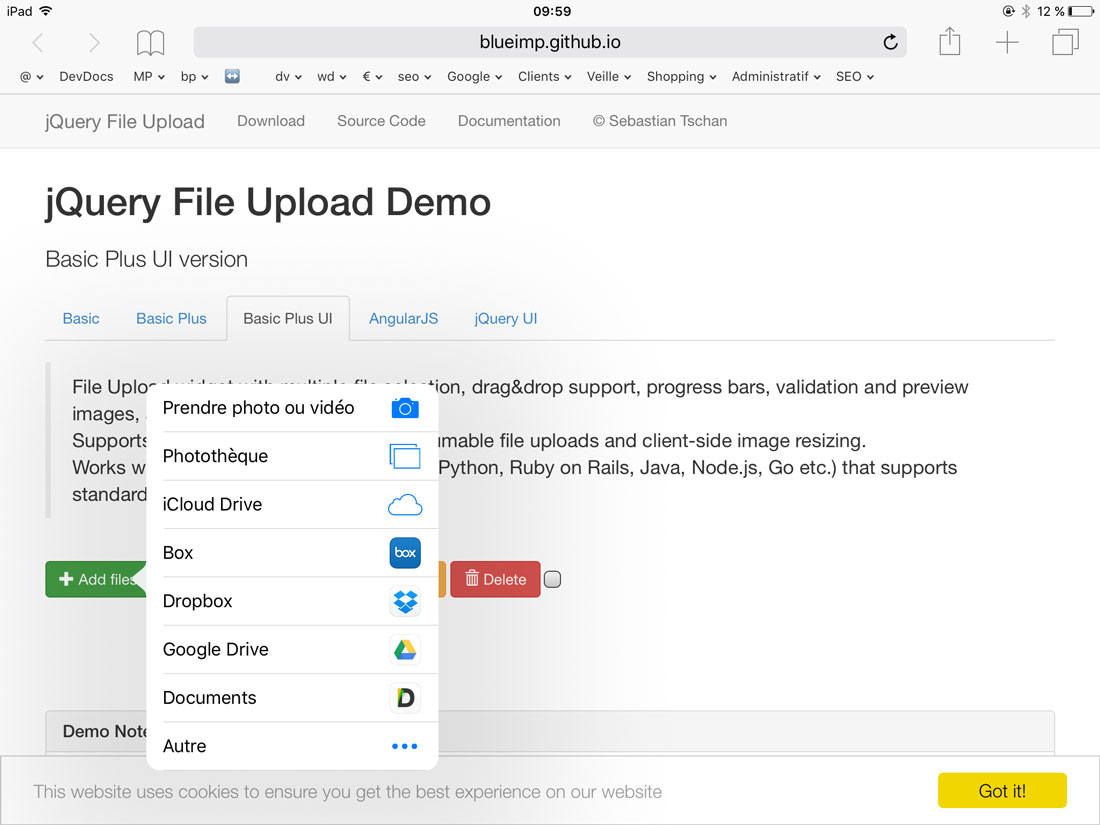
Task: Click the green Add files button
Action: click(x=95, y=579)
